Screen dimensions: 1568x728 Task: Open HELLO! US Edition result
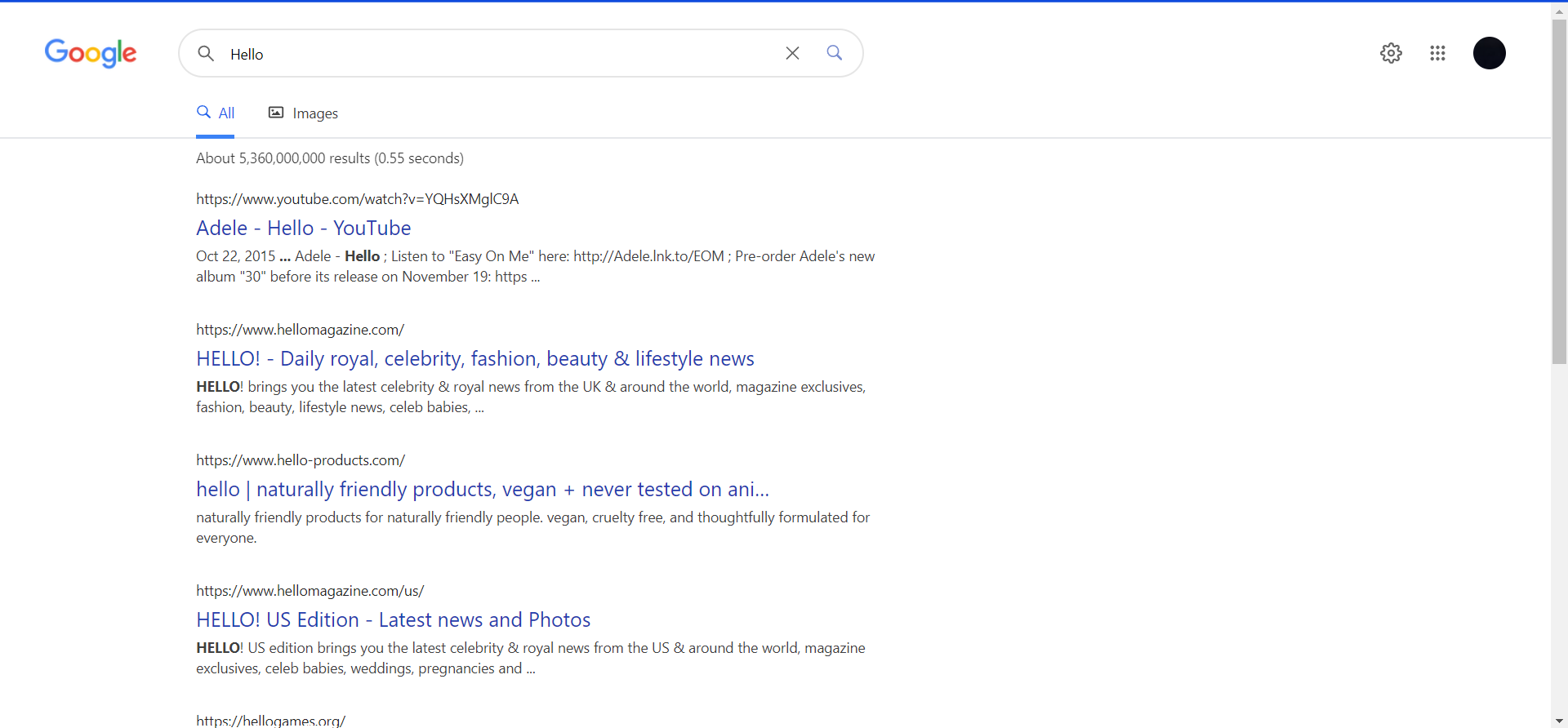[393, 619]
